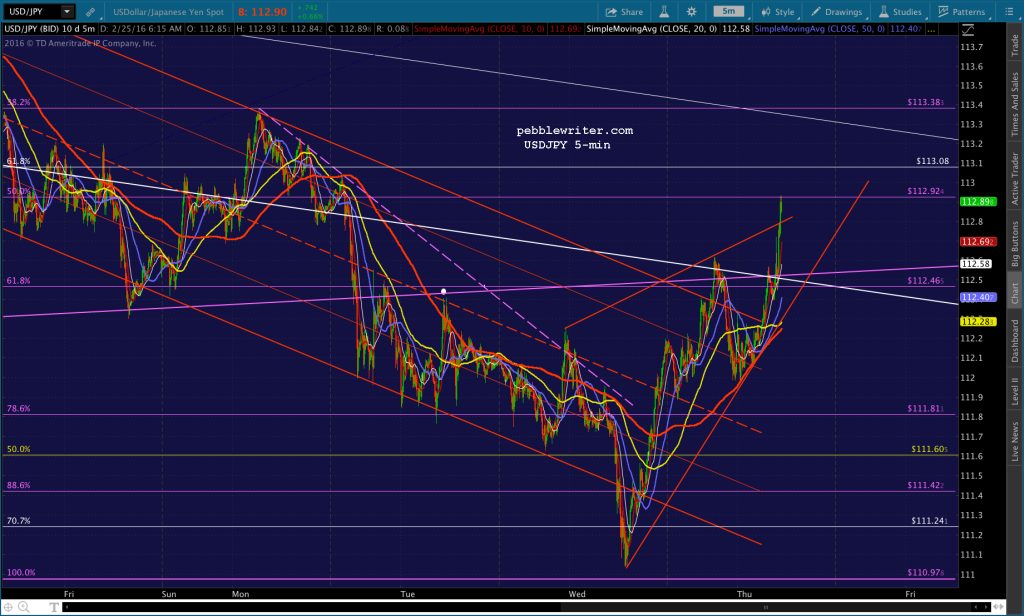Viewport: 1024px width, 616px height.
Task: Open the Studies menu
Action: (900, 12)
